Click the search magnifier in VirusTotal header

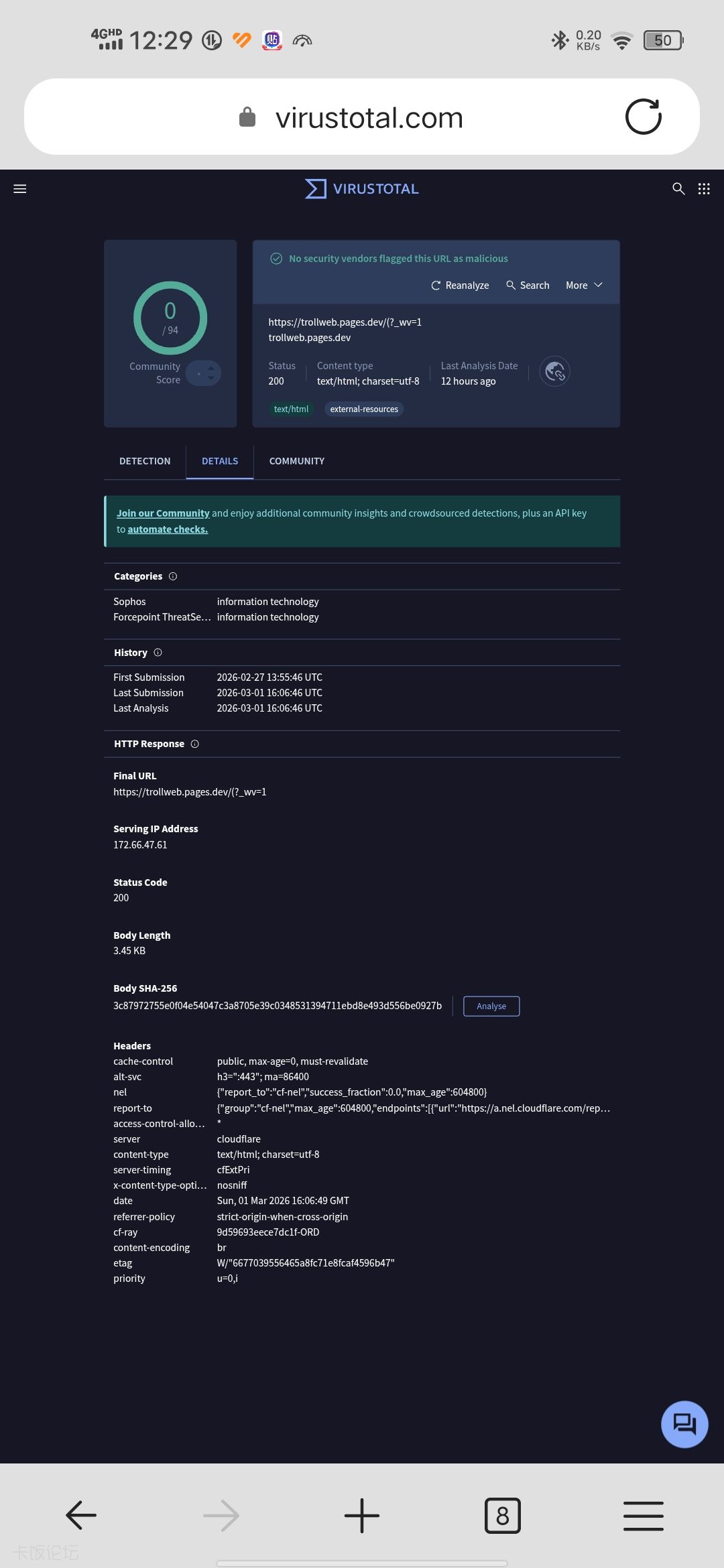click(678, 189)
